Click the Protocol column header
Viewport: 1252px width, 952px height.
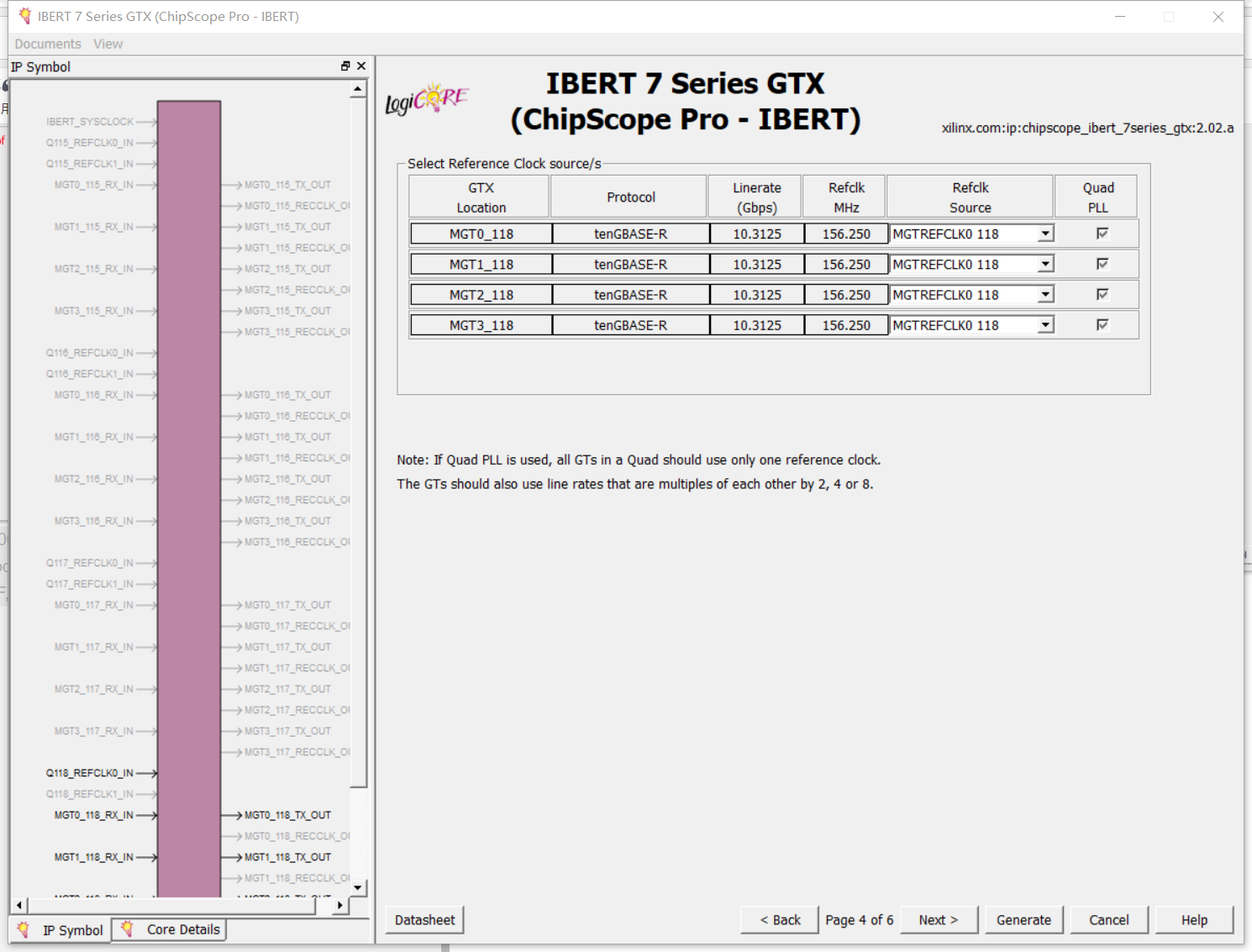click(629, 197)
